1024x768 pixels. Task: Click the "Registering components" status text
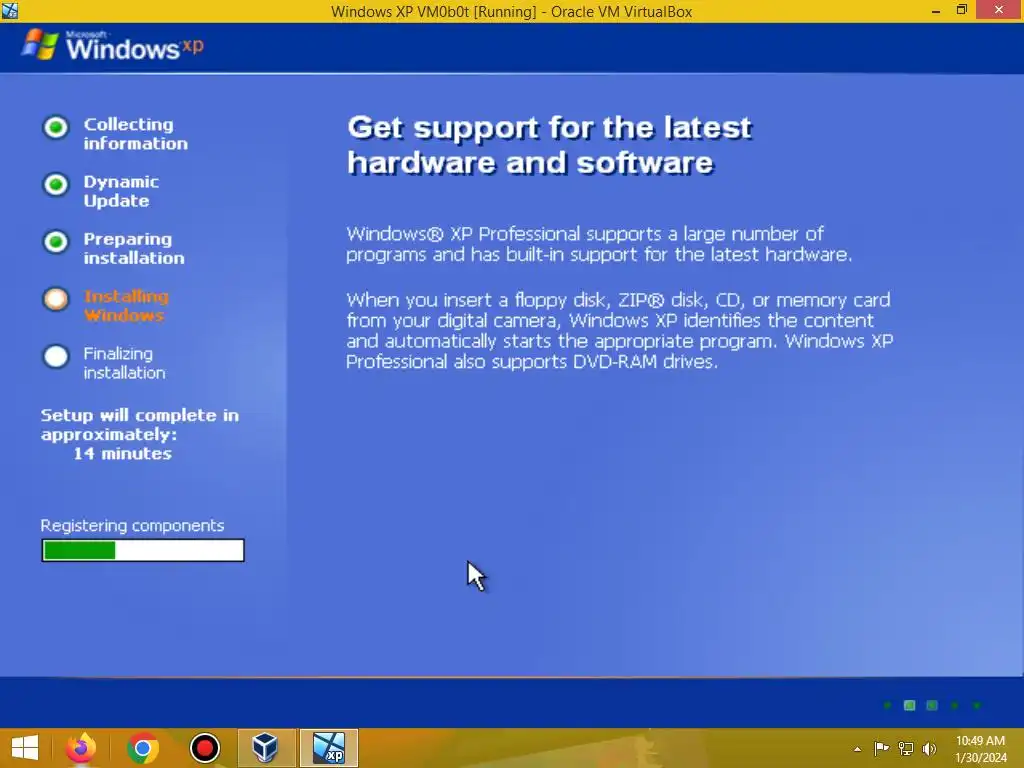132,526
